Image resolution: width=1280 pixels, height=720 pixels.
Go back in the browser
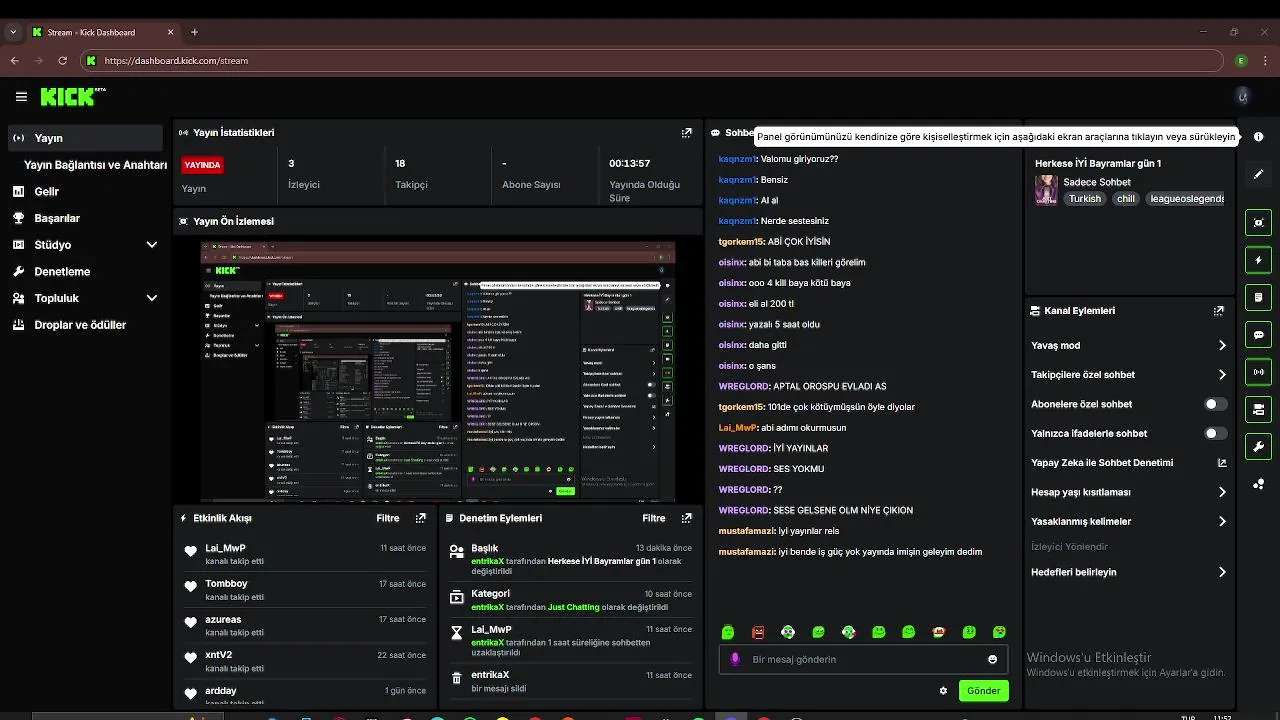pyautogui.click(x=14, y=61)
